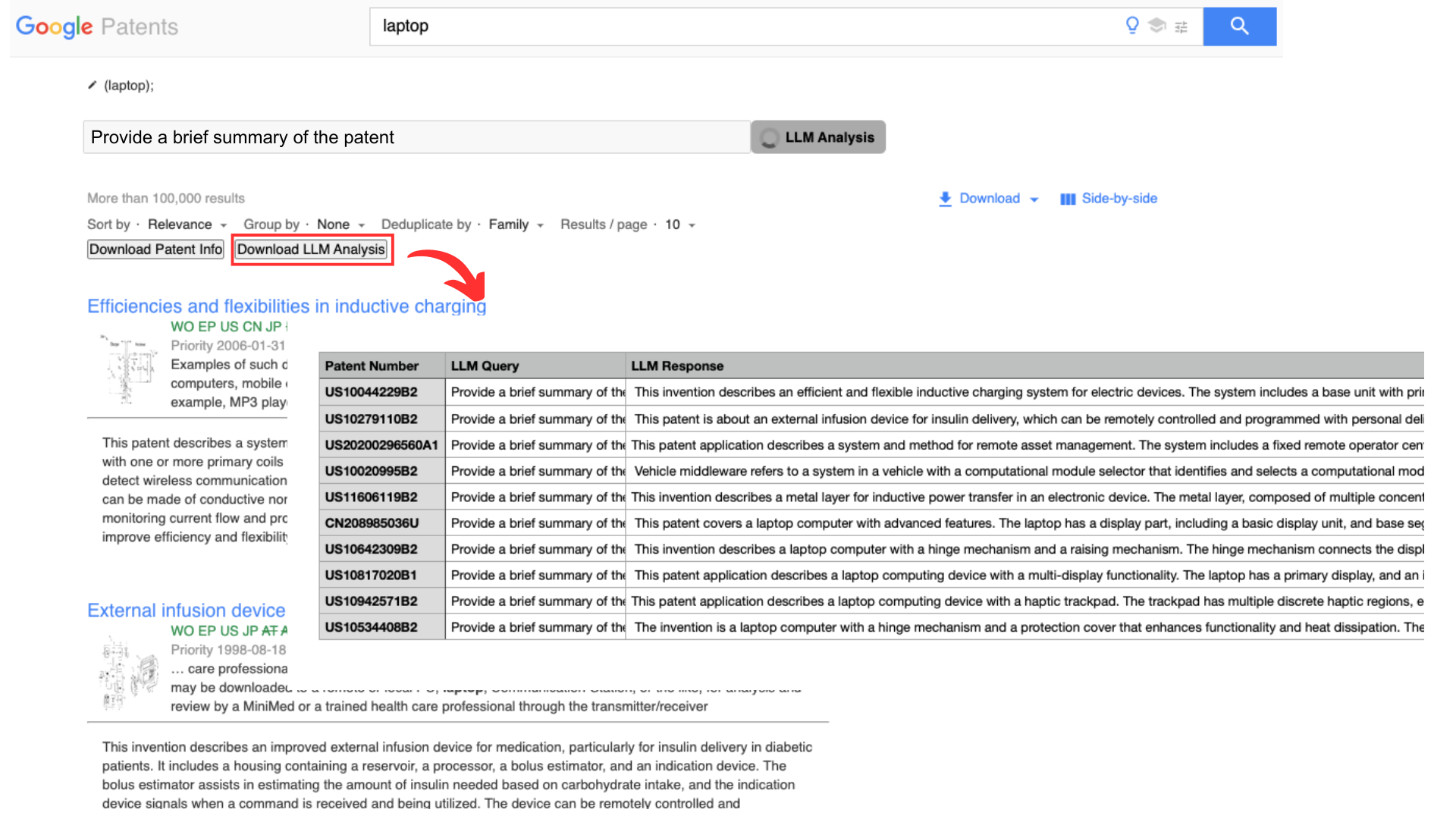Select patent number US10642309B2 cell

(382, 549)
